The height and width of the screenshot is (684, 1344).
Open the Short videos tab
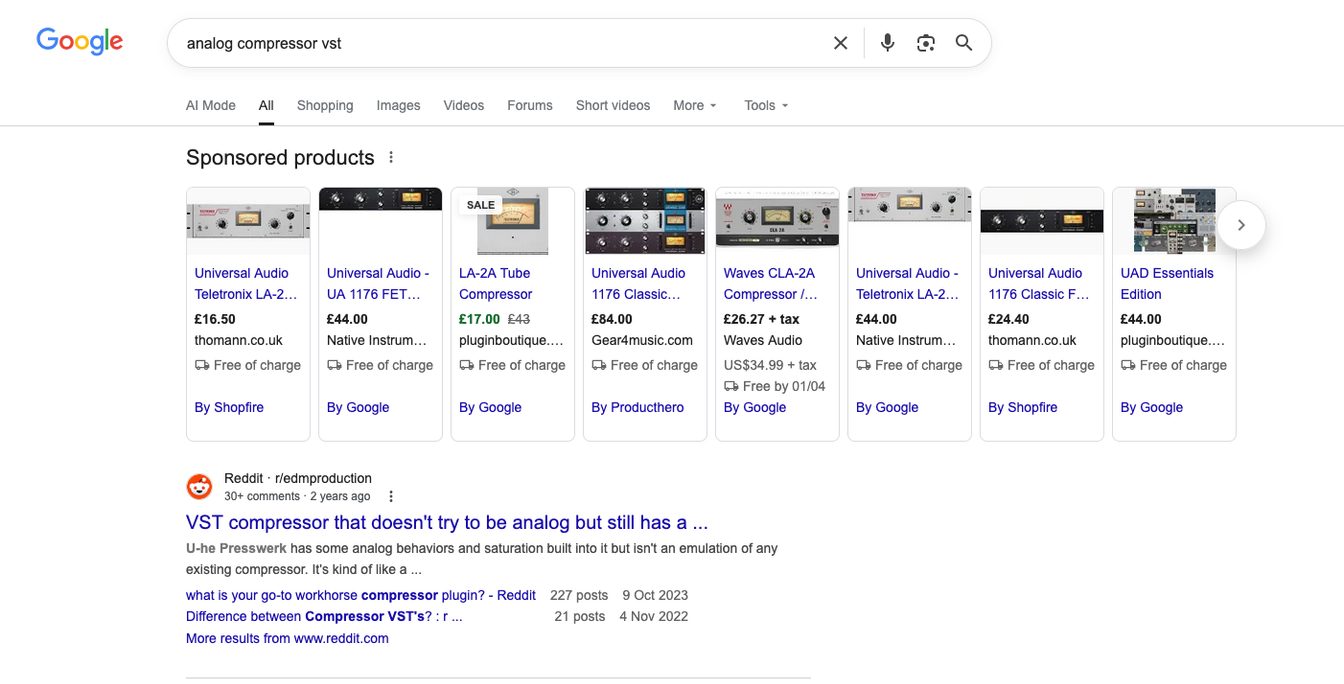pyautogui.click(x=613, y=105)
